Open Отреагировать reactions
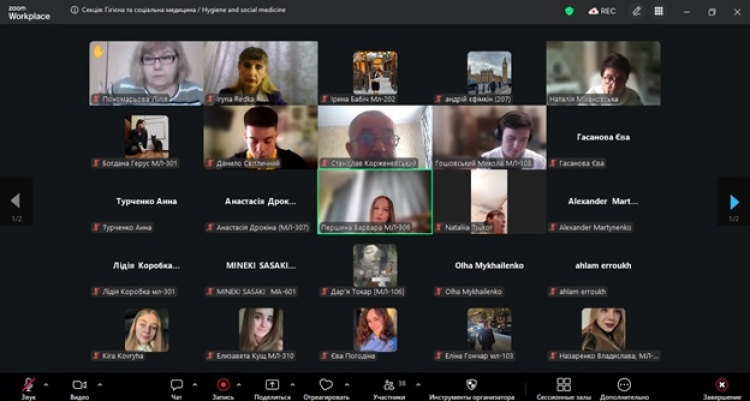Screen dimensions: 750x401 [326, 385]
